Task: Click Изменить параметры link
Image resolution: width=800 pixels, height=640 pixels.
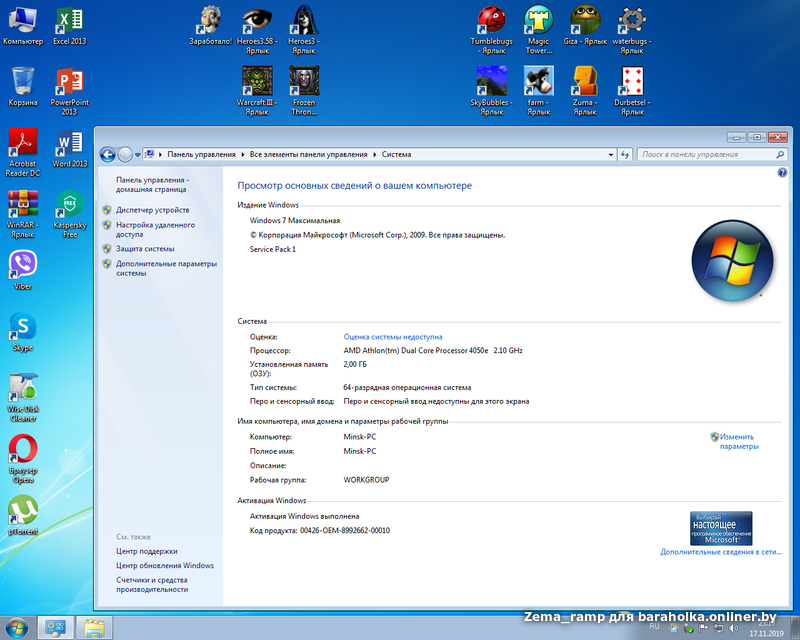Action: point(738,441)
